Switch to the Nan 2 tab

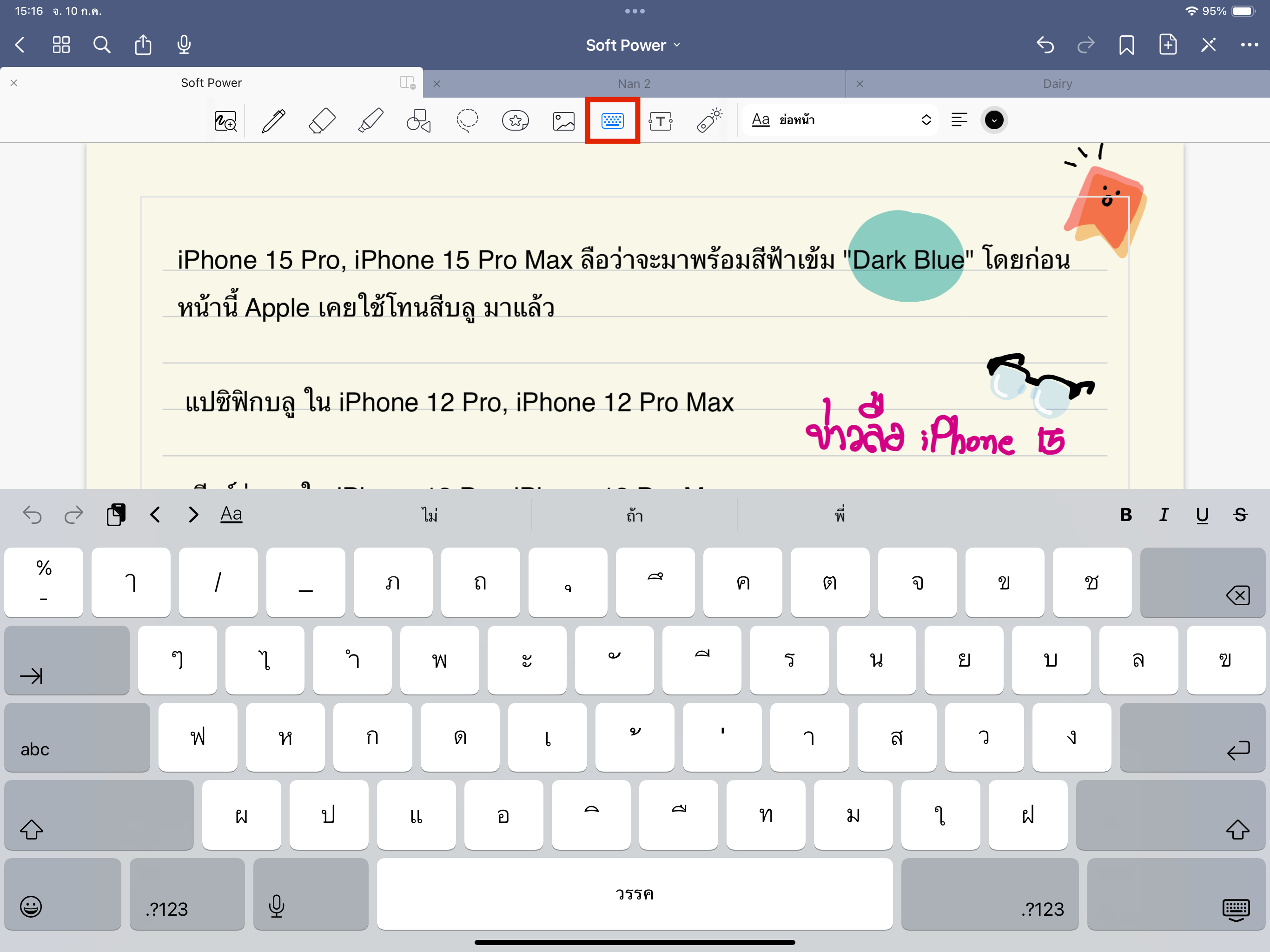[634, 84]
